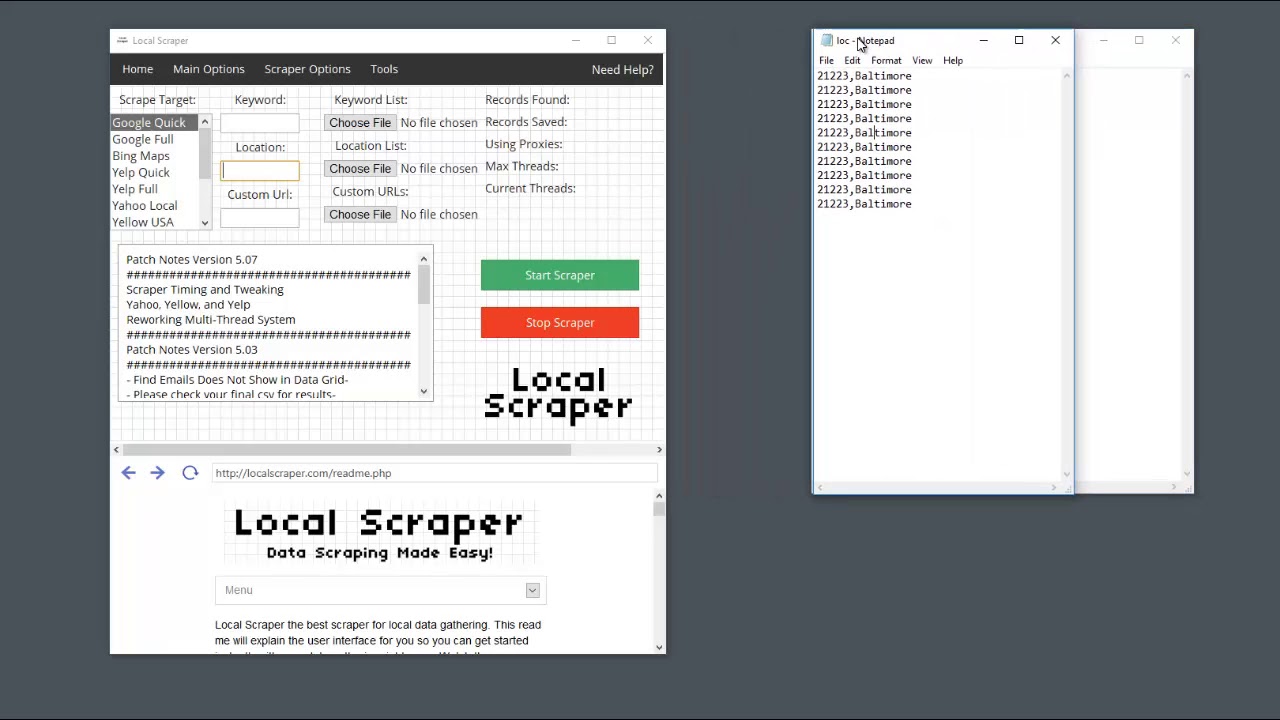Click the Local Scraper title bar icon
This screenshot has height=720, width=1280.
(122, 41)
